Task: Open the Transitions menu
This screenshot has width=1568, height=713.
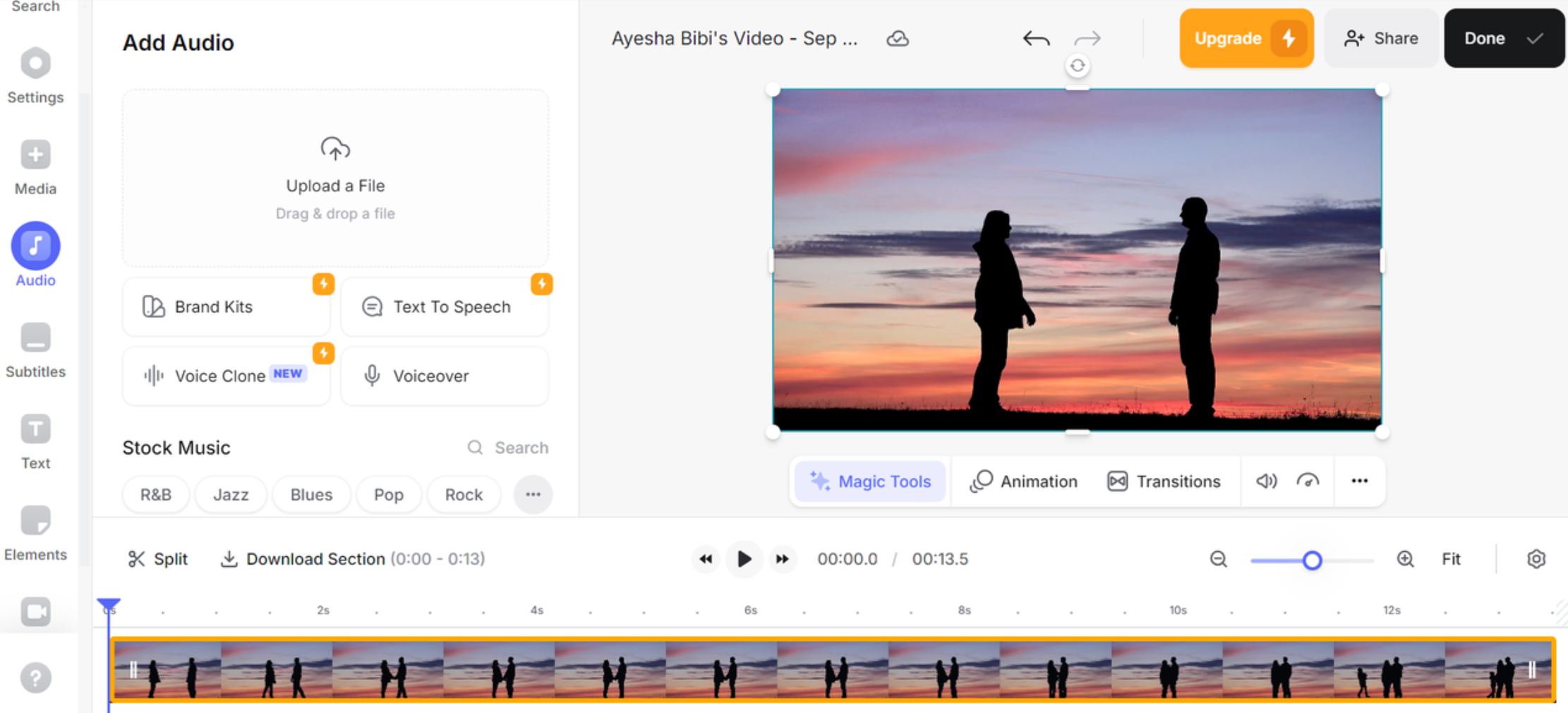Action: pyautogui.click(x=1164, y=481)
